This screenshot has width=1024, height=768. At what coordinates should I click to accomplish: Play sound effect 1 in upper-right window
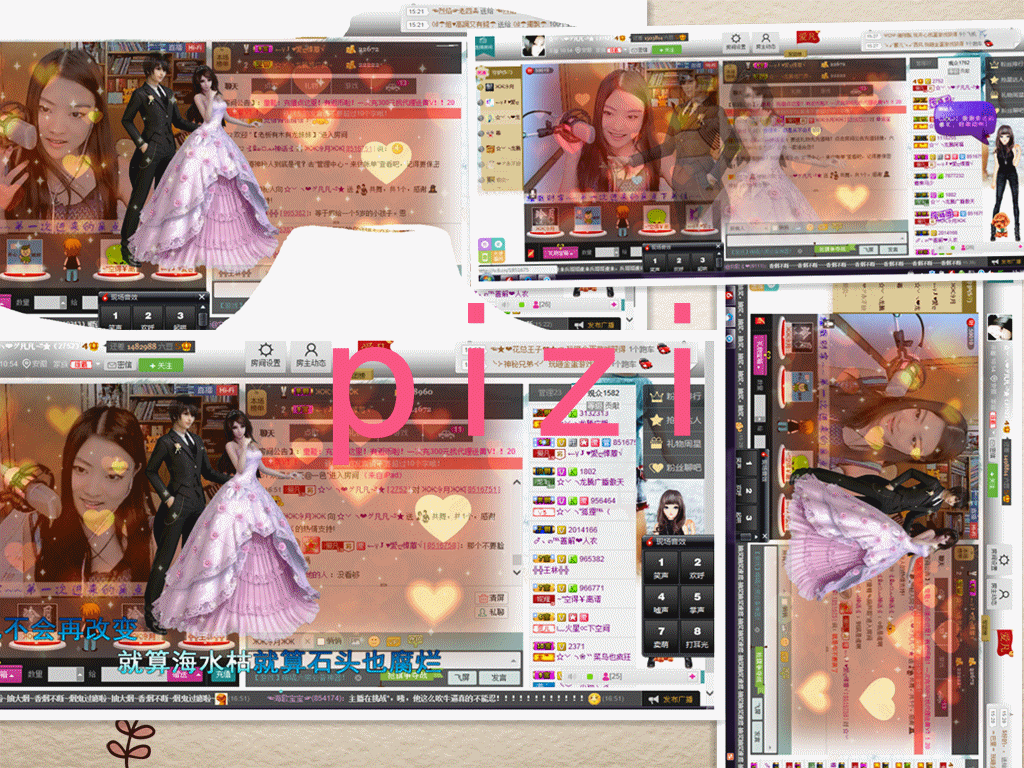(x=656, y=263)
